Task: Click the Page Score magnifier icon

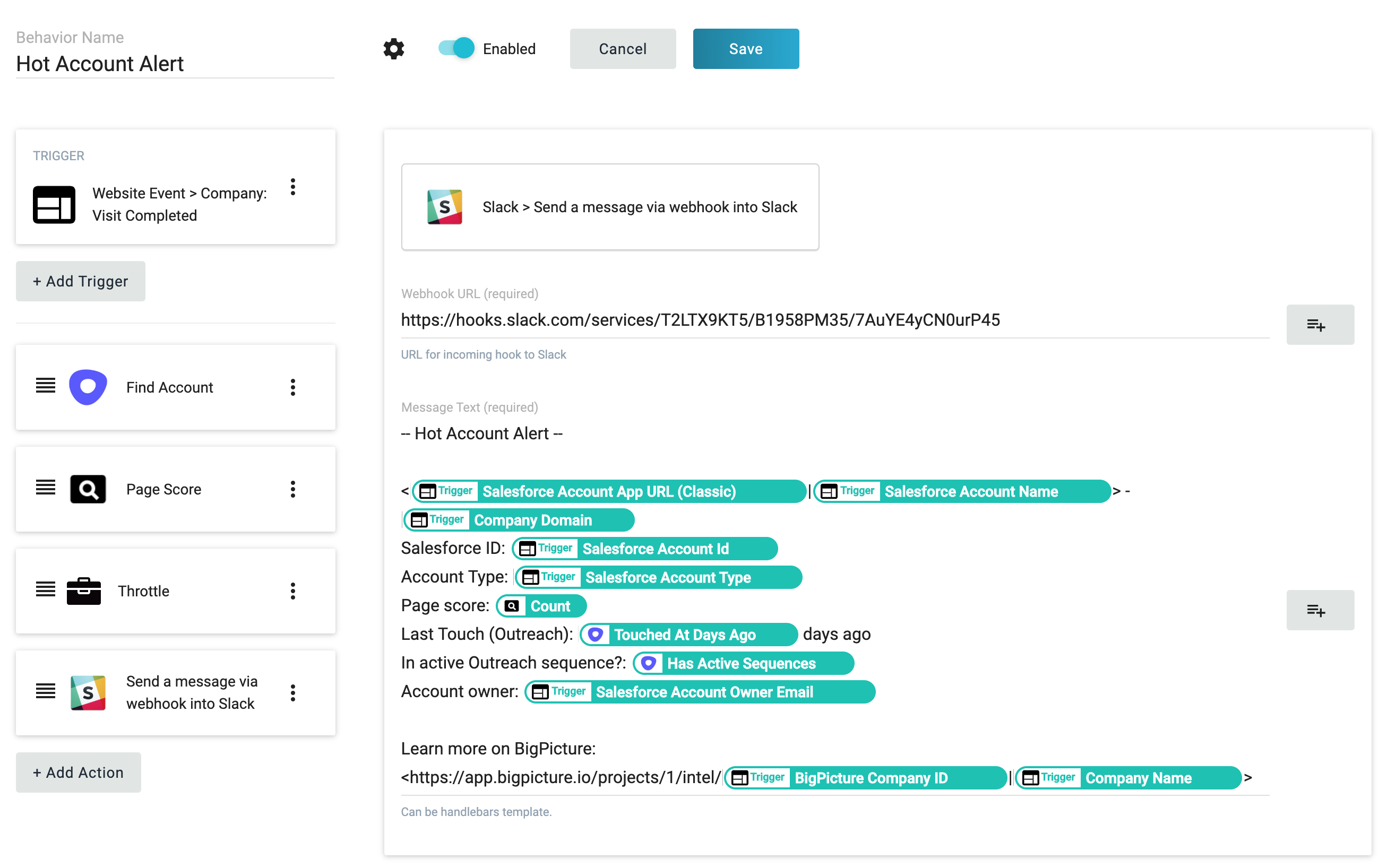Action: [88, 489]
